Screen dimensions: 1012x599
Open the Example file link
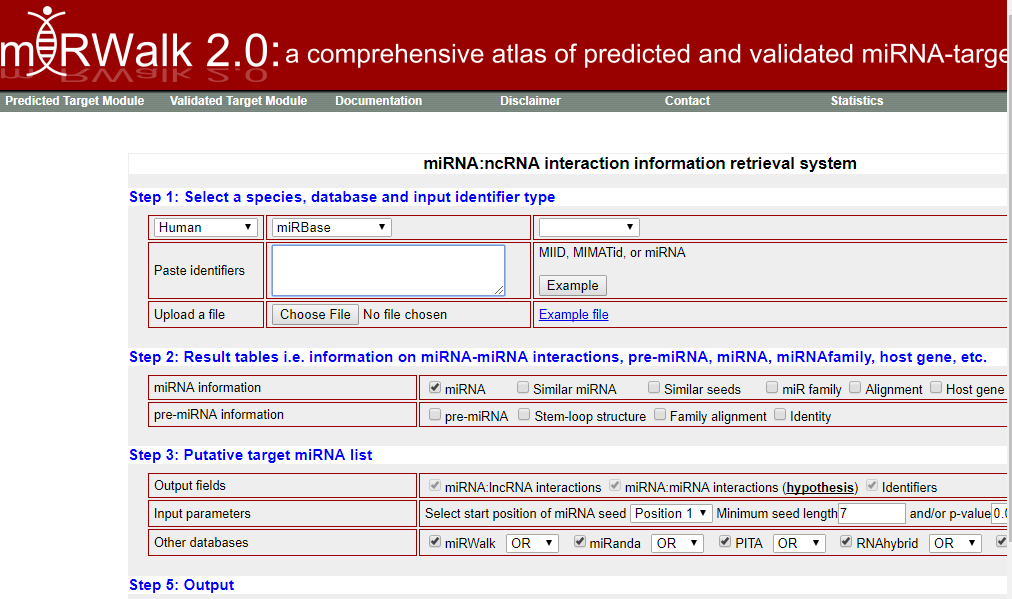point(573,314)
